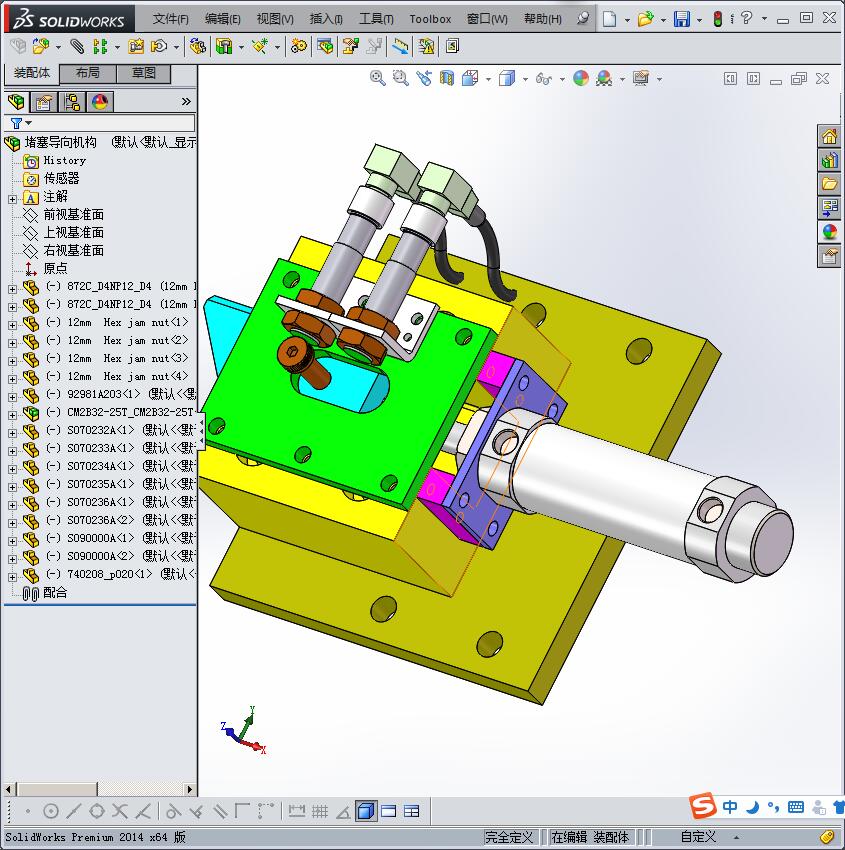Click the Edit Appearance color ball icon
Image resolution: width=845 pixels, height=850 pixels.
pos(580,79)
